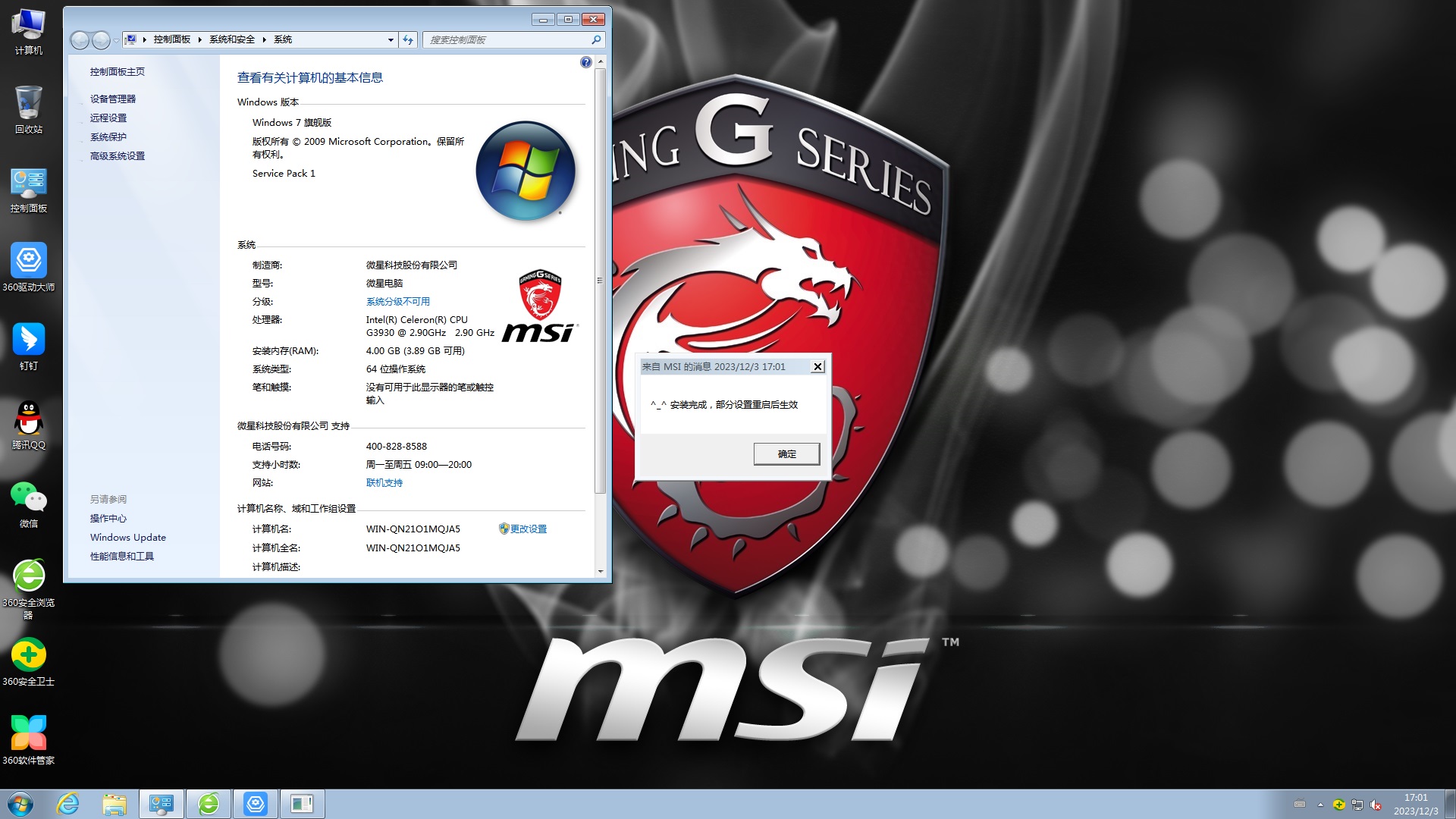This screenshot has width=1456, height=819.
Task: Click the phone number 400-828-8588
Action: point(396,447)
